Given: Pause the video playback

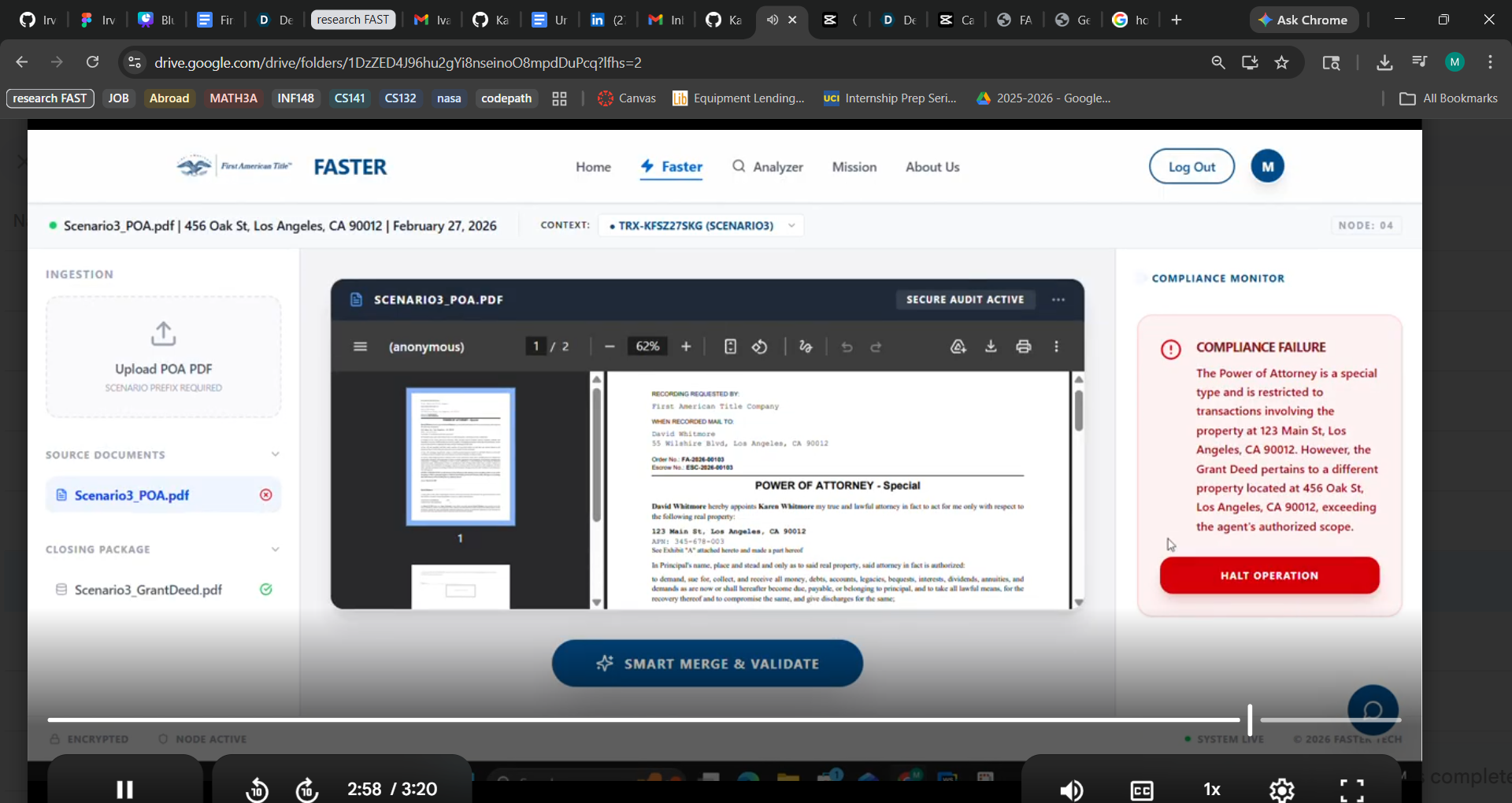Looking at the screenshot, I should tap(124, 789).
